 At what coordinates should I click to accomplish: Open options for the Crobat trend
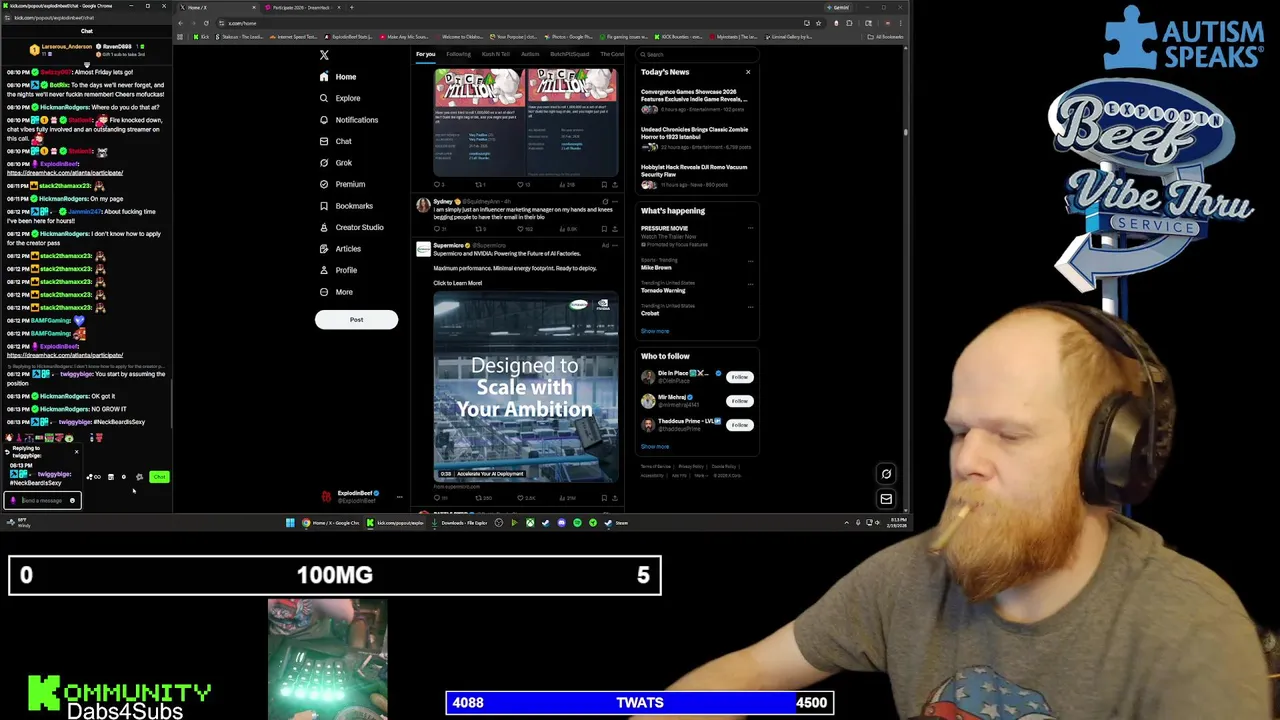point(750,307)
